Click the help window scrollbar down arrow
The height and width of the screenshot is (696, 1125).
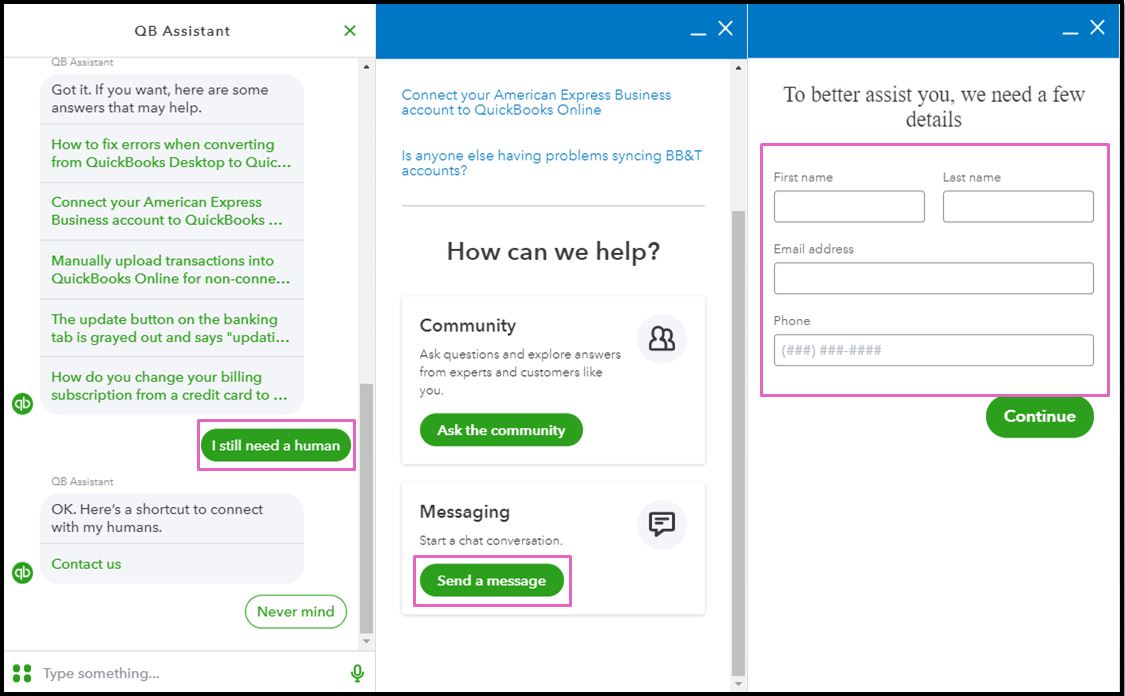pos(738,684)
